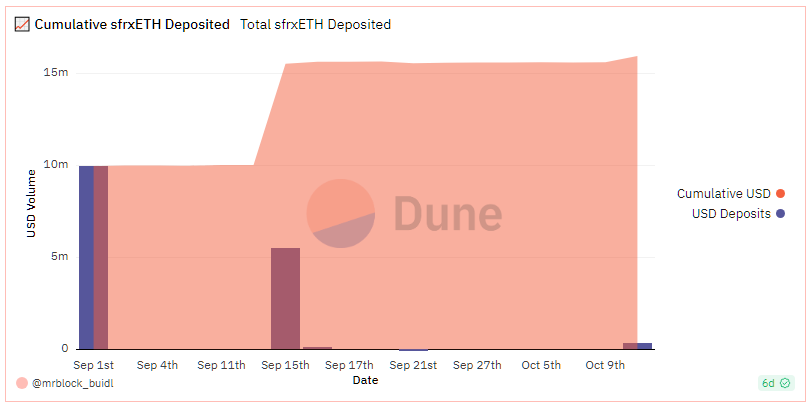Click the Oct 5th x-axis label

541,365
